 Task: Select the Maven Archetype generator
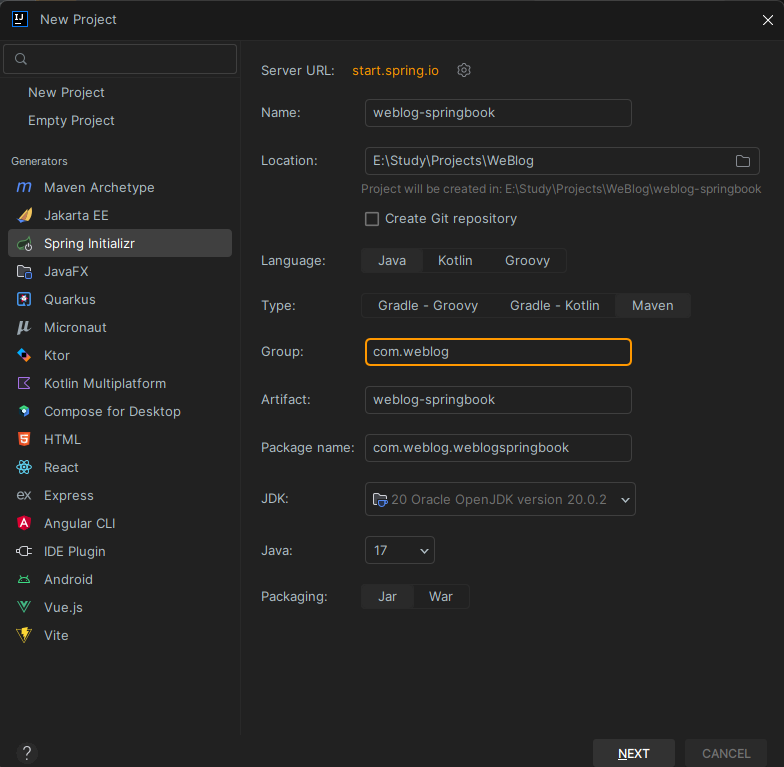99,187
